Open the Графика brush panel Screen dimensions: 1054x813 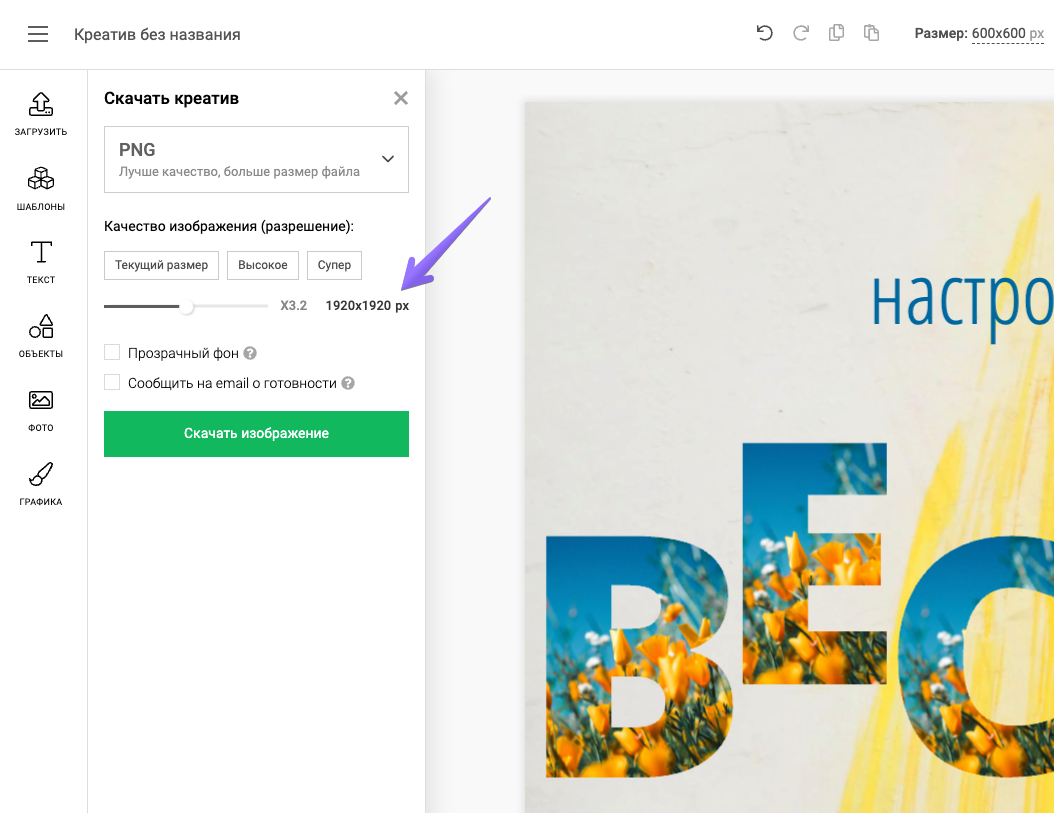[x=41, y=484]
